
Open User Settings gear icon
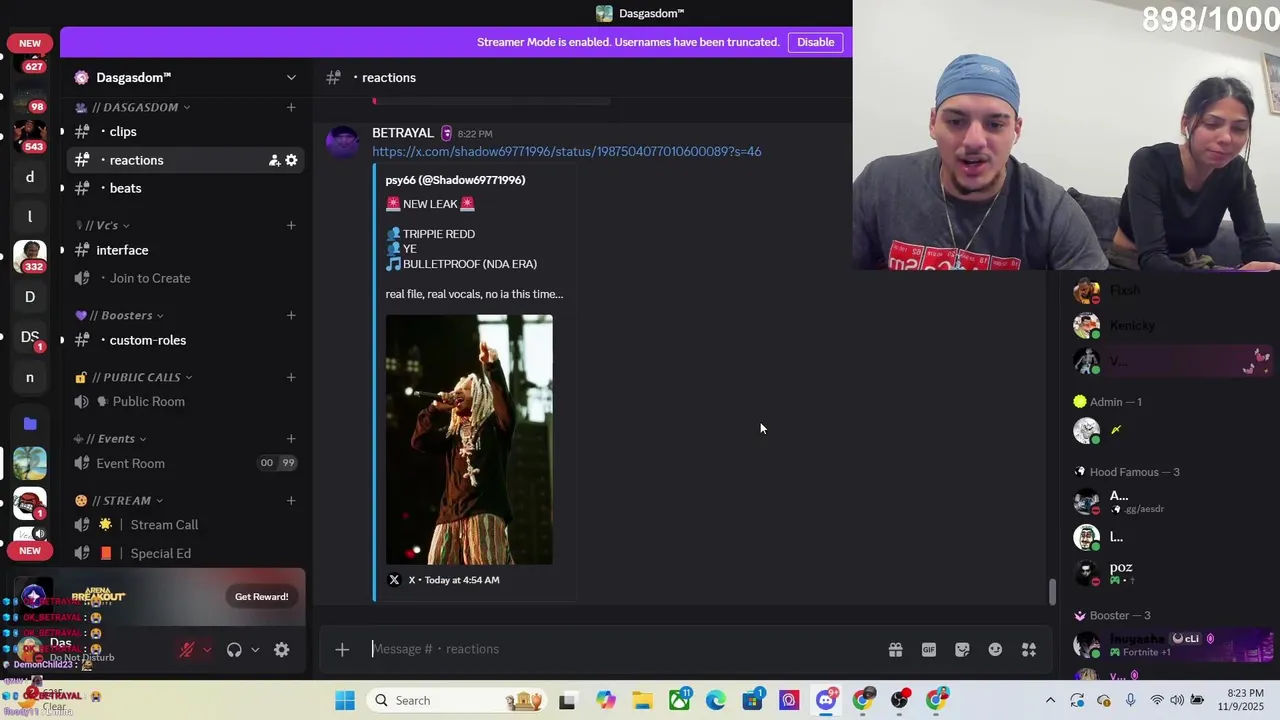pyautogui.click(x=282, y=649)
